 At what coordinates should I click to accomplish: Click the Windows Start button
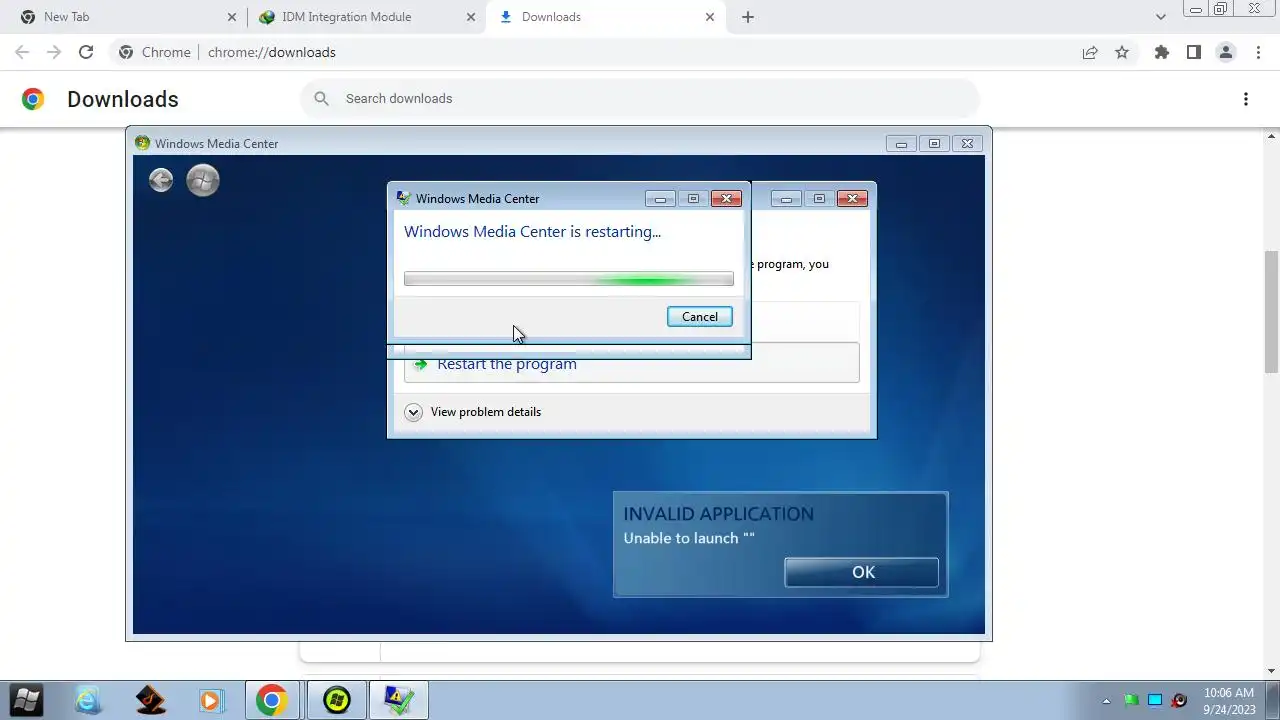click(x=27, y=700)
